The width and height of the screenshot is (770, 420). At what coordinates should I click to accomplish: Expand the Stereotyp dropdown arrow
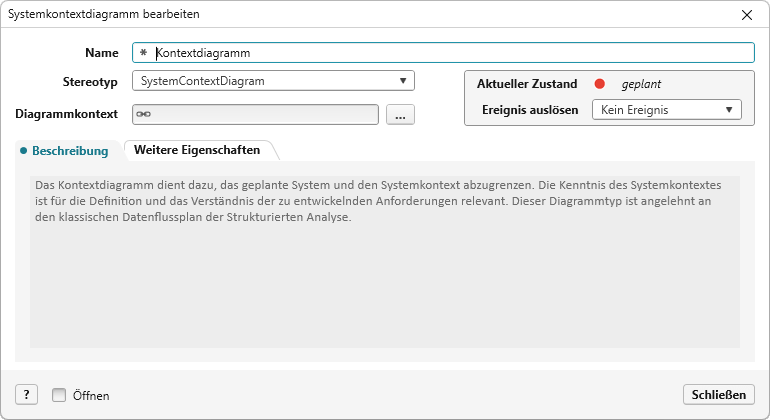pyautogui.click(x=402, y=80)
